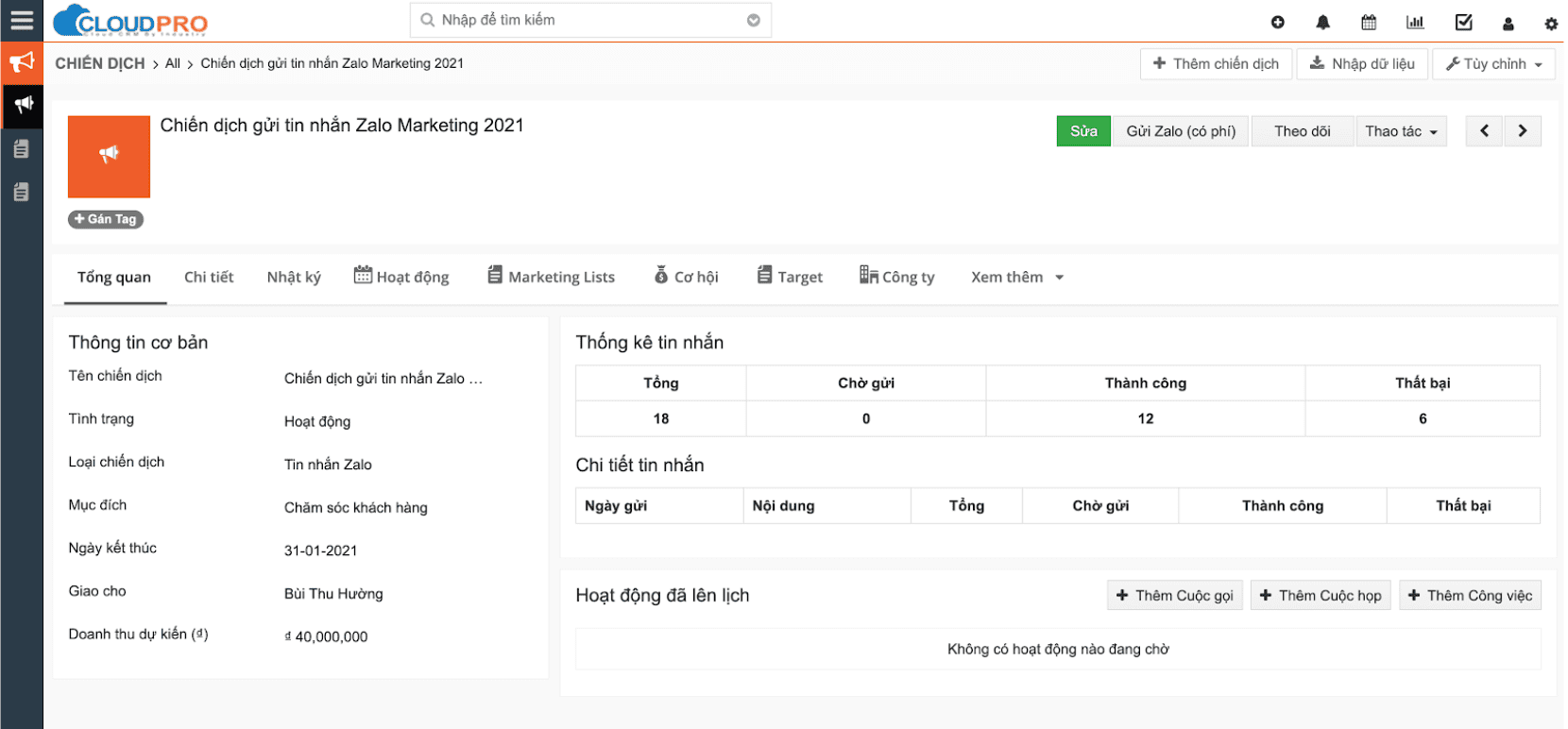Image resolution: width=1568 pixels, height=729 pixels.
Task: Expand the search options dropdown arrow
Action: (753, 20)
